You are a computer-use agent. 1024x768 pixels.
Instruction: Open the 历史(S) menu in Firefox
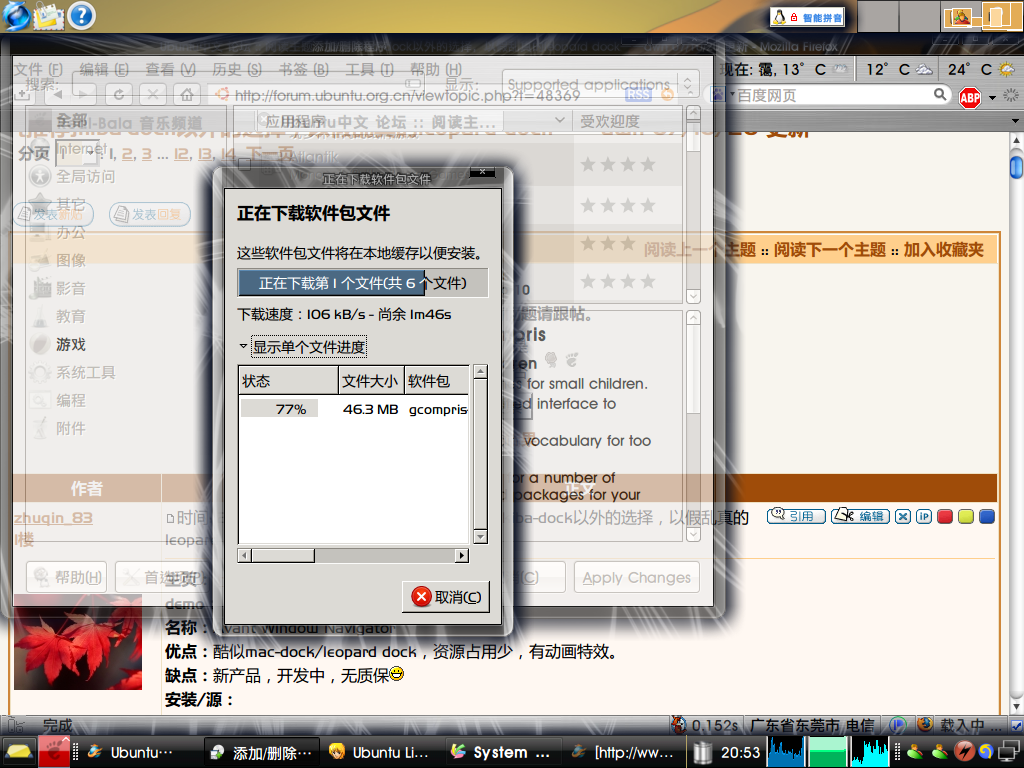point(236,69)
